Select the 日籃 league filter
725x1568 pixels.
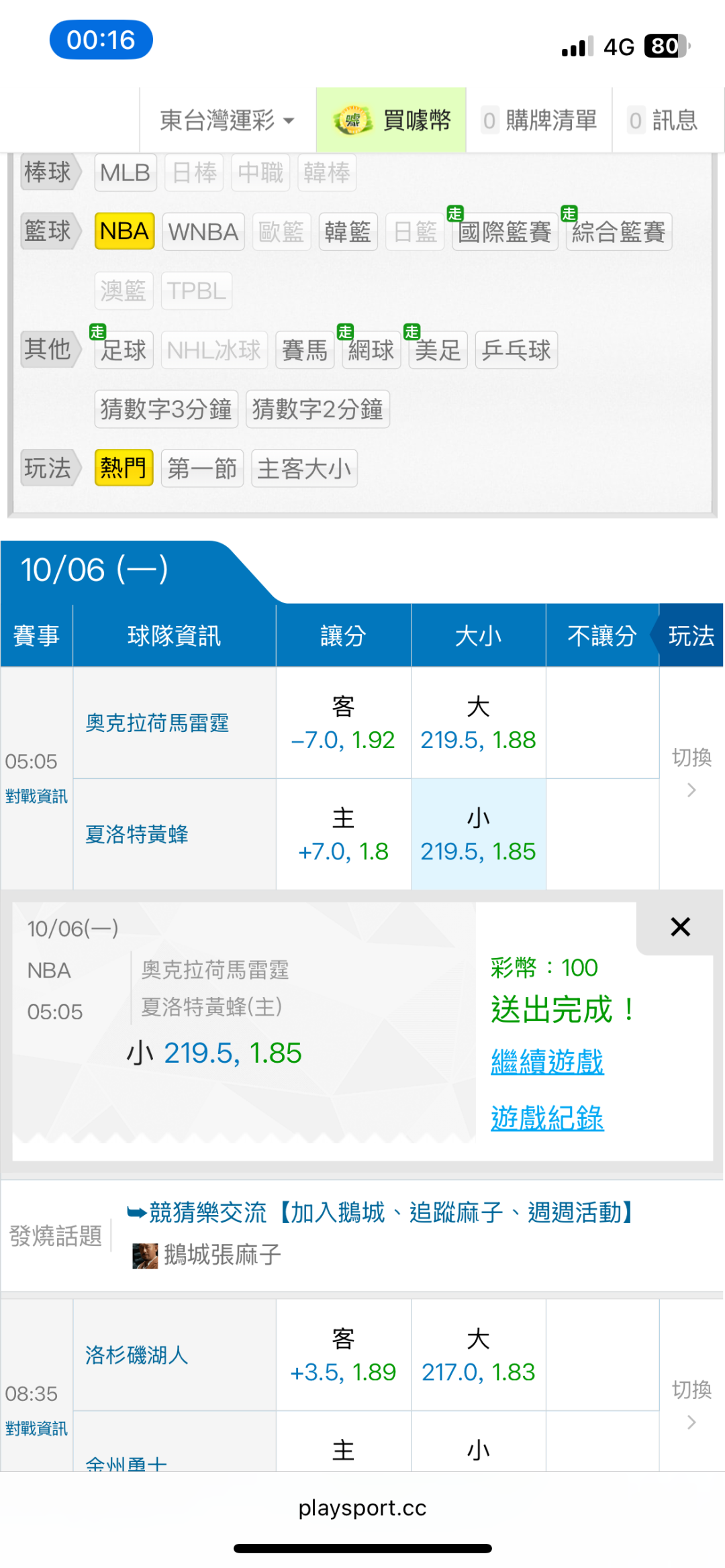point(415,231)
